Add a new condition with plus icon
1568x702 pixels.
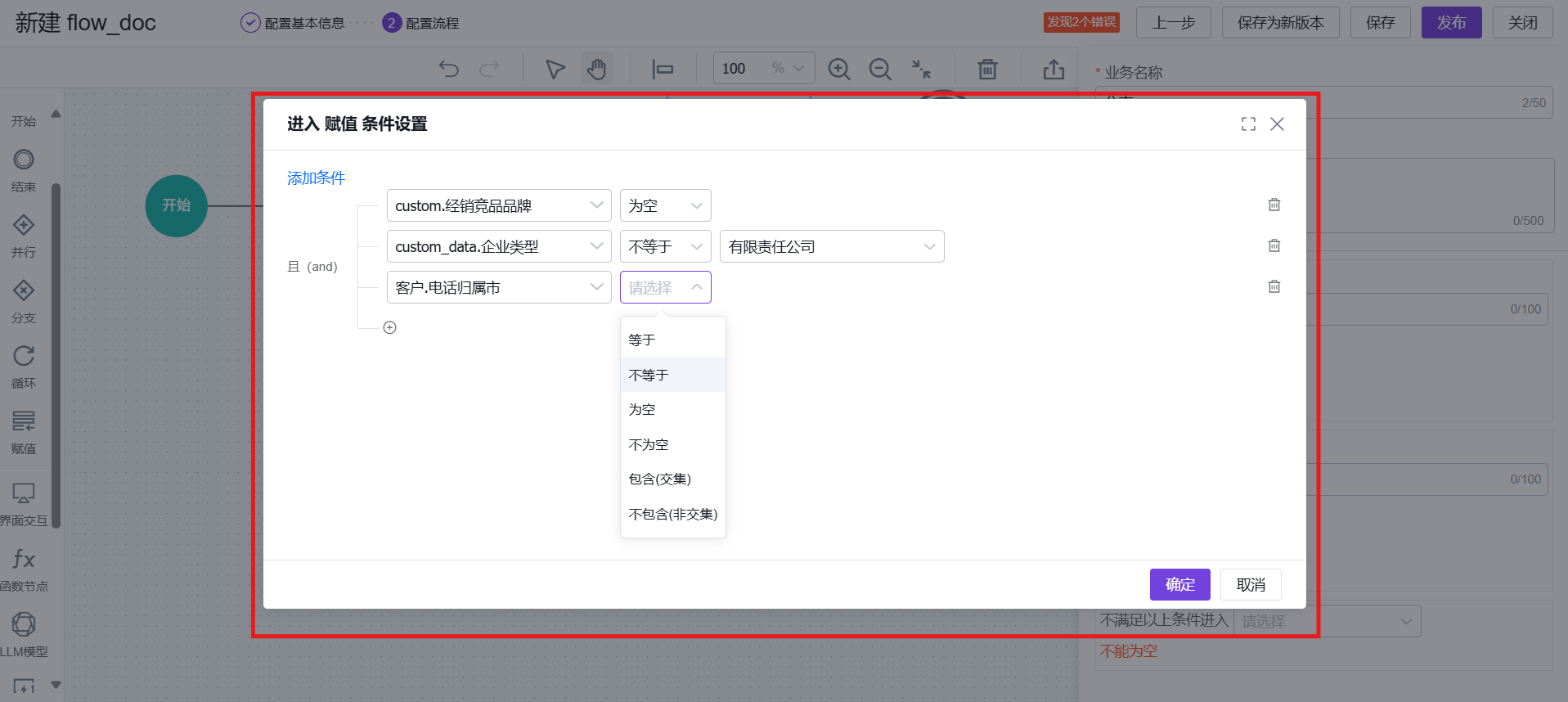390,327
